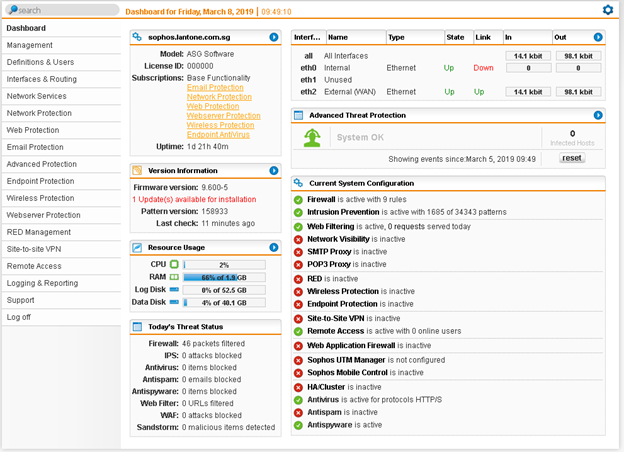This screenshot has width=624, height=452.
Task: Click the search magnifier icon
Action: click(x=14, y=10)
